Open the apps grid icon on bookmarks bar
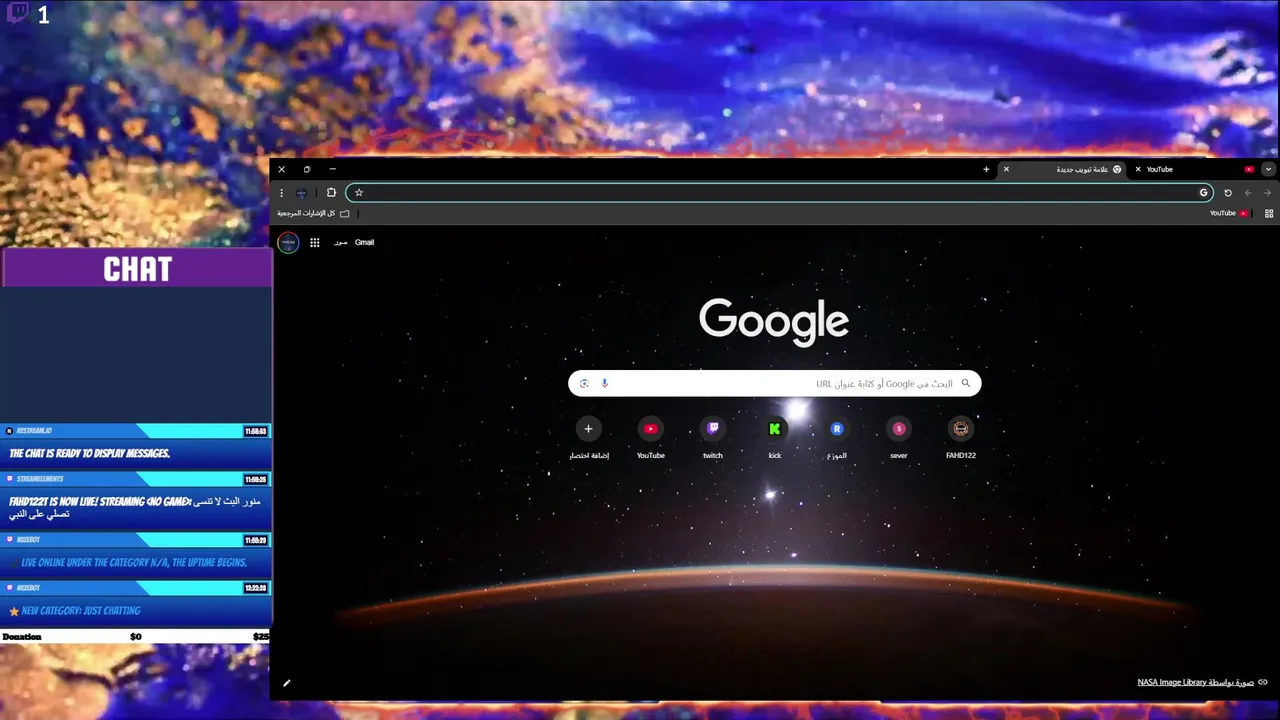 click(x=1269, y=213)
